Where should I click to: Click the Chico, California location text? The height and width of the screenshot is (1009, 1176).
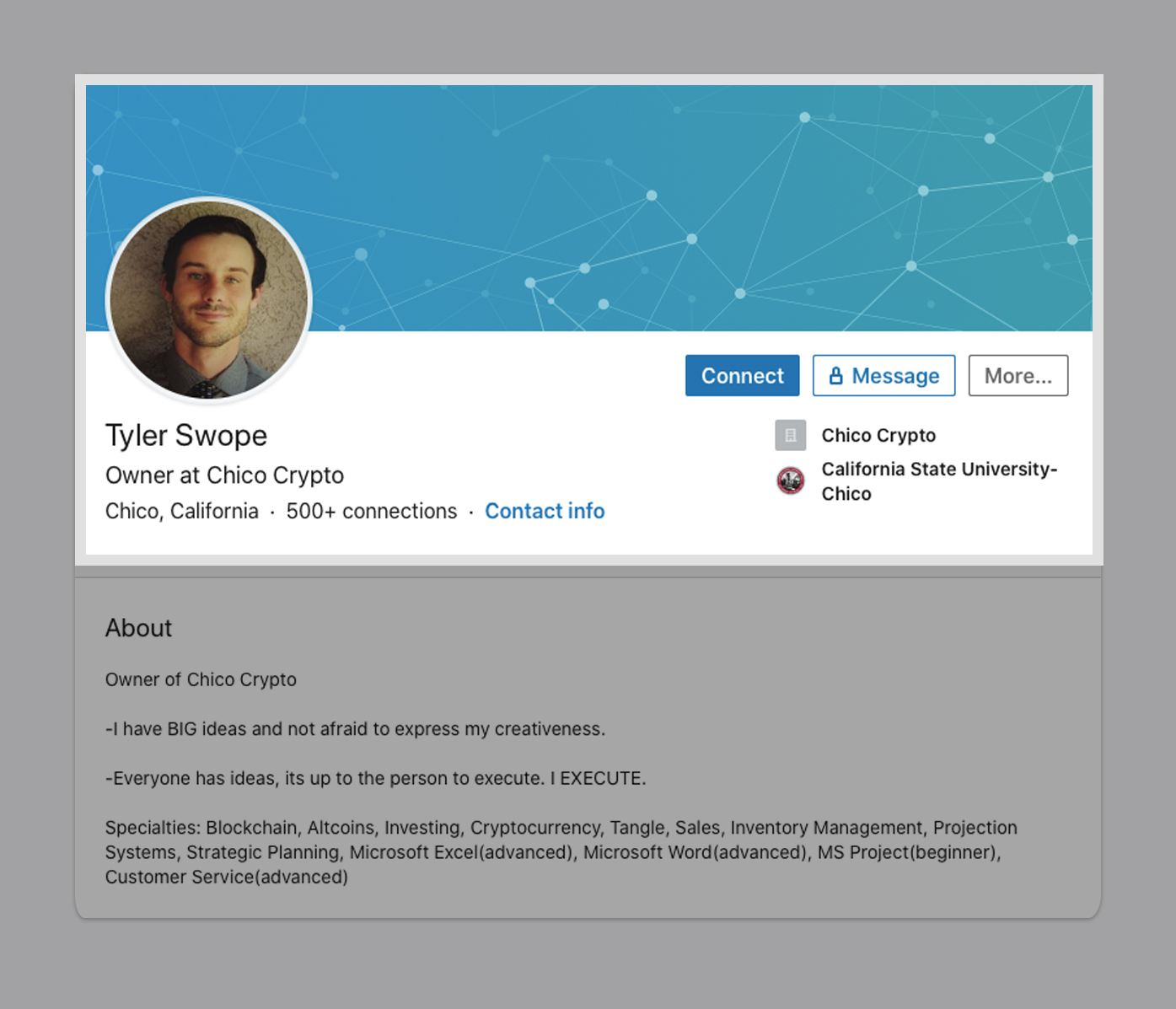(181, 511)
